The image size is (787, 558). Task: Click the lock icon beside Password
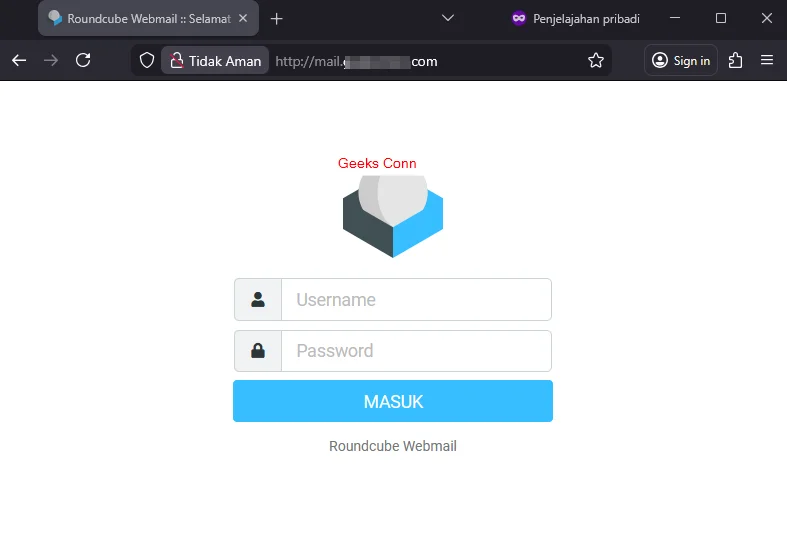[x=258, y=351]
